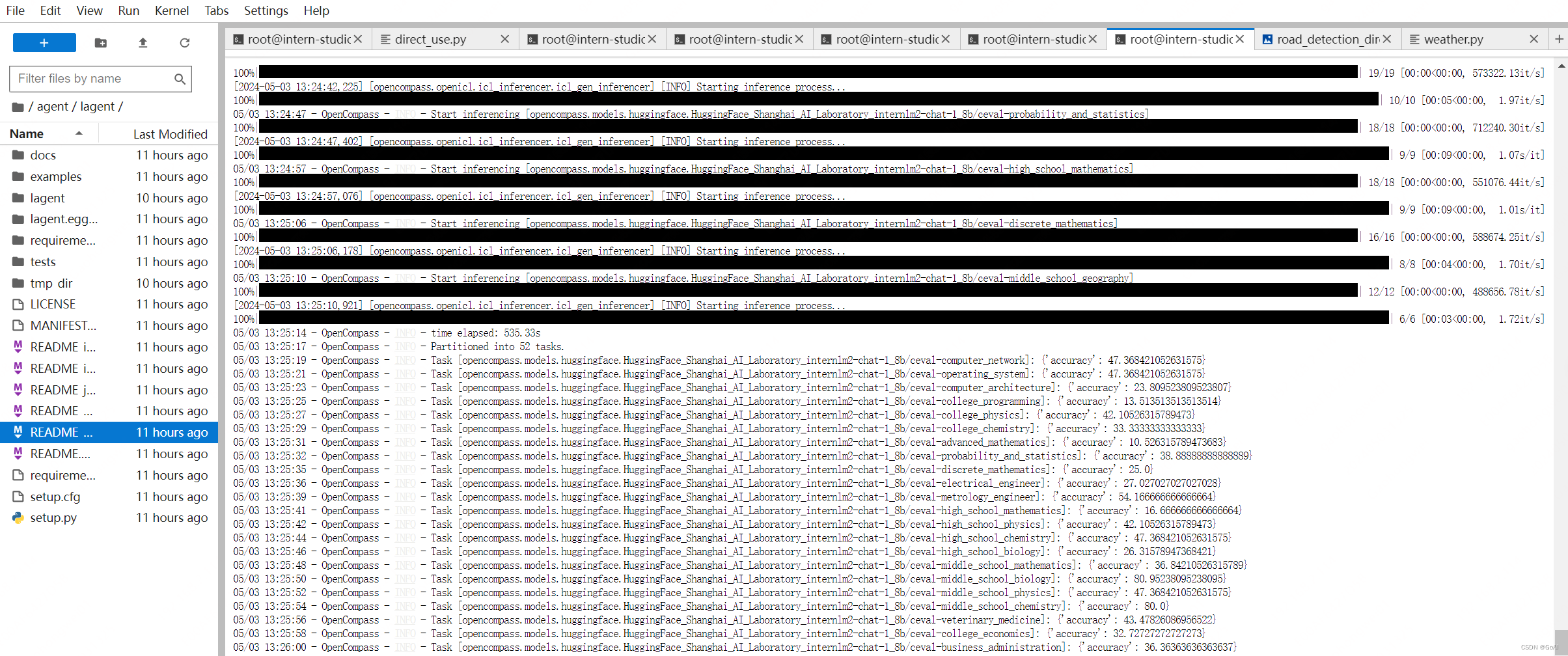Select the docs folder

(109, 155)
